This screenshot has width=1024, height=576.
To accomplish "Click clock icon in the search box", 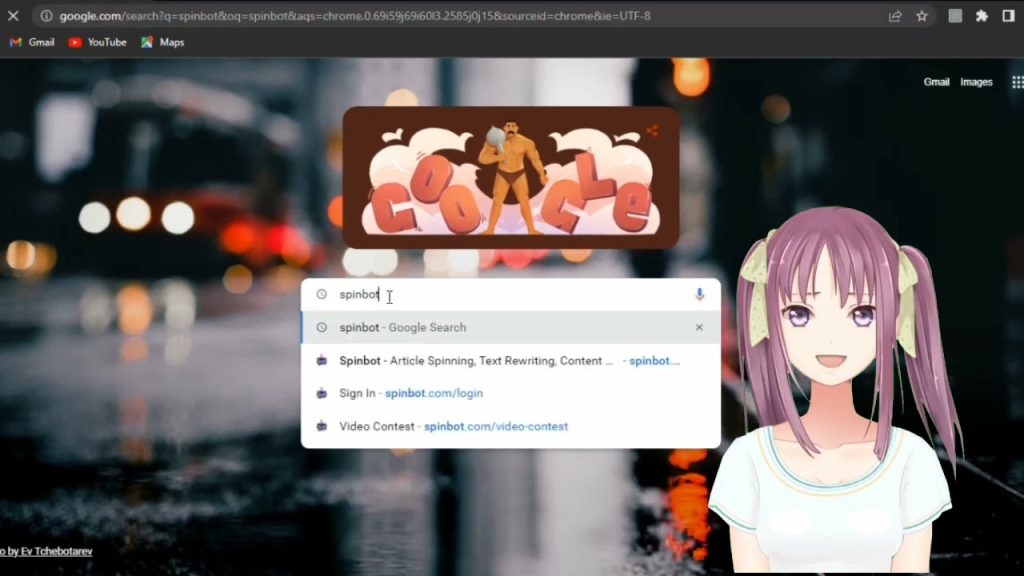I will [321, 295].
